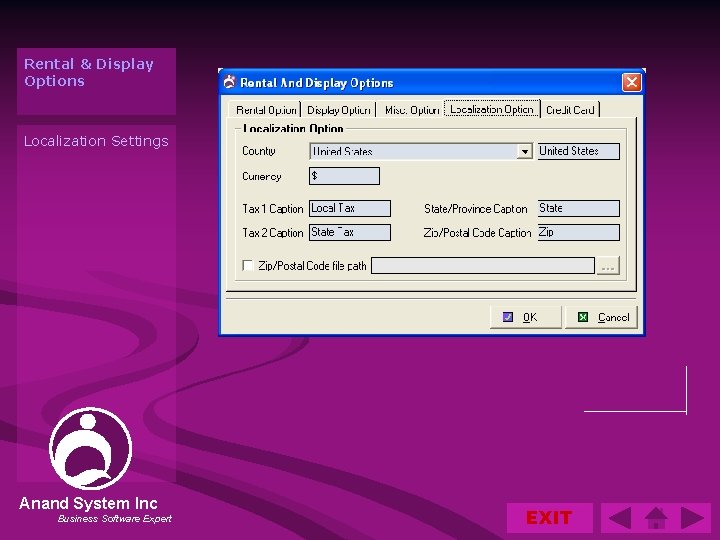Select the Localization Option tab
The width and height of the screenshot is (720, 540).
pyautogui.click(x=492, y=109)
